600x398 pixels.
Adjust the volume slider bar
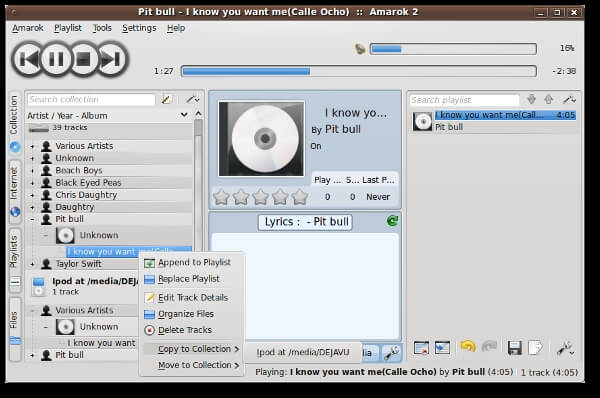point(453,49)
